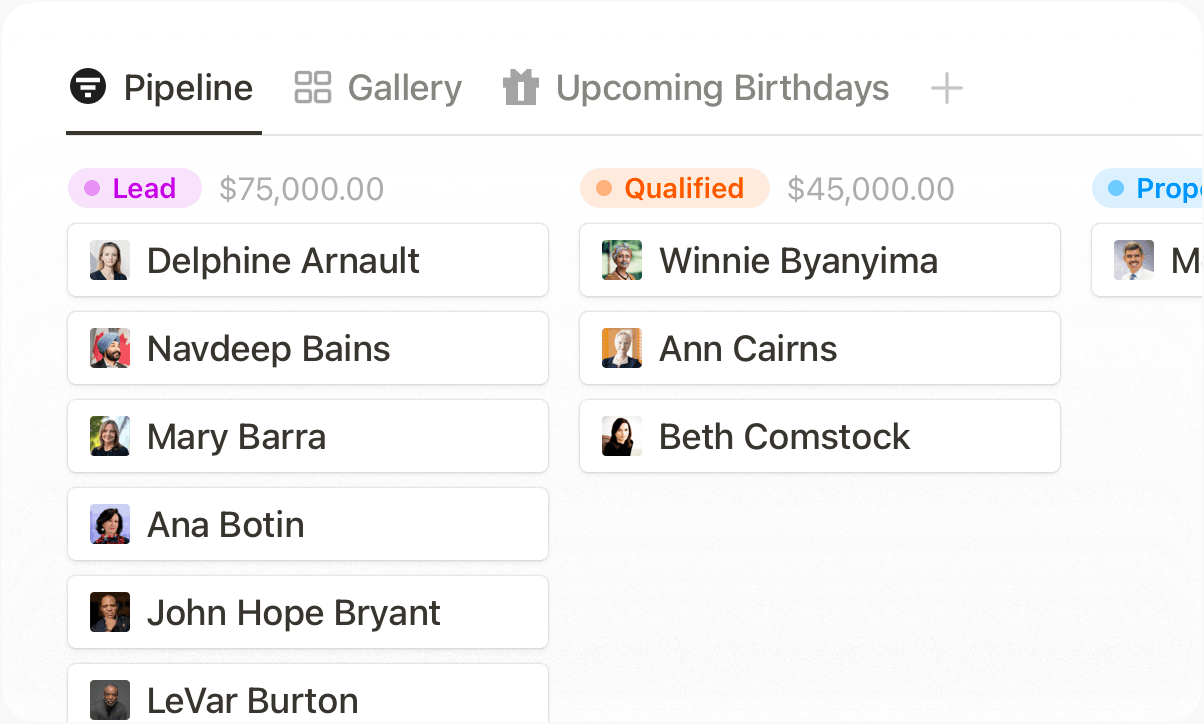Open the Upcoming Birthdays tab
Screen dimensions: 1204x724
tap(722, 88)
